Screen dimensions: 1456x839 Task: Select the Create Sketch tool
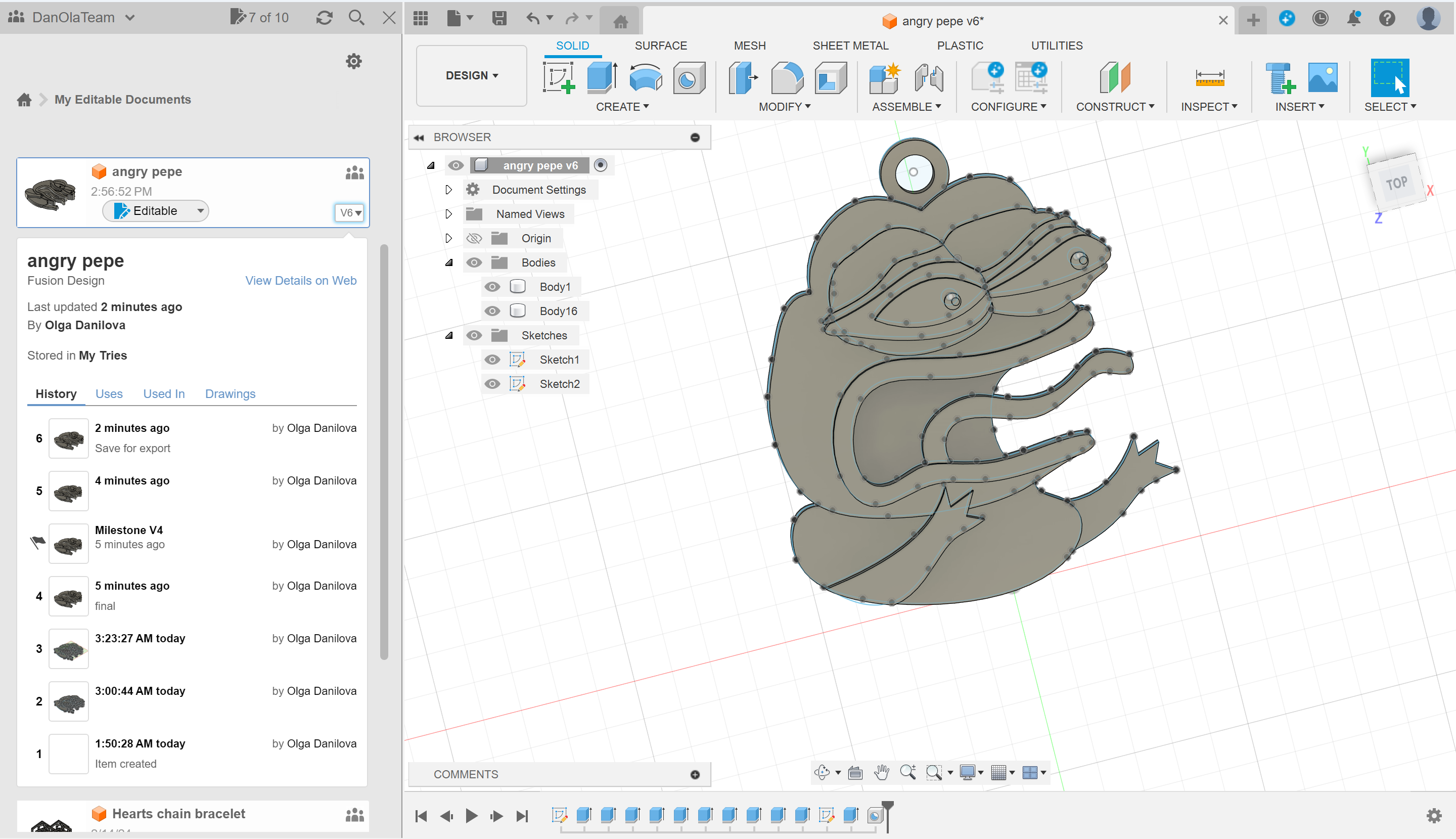[x=559, y=78]
